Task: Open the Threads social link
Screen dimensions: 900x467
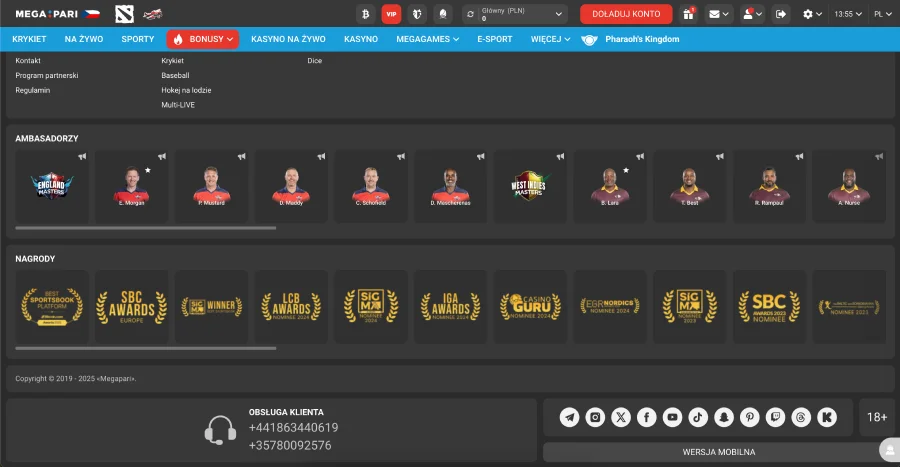Action: (x=801, y=417)
